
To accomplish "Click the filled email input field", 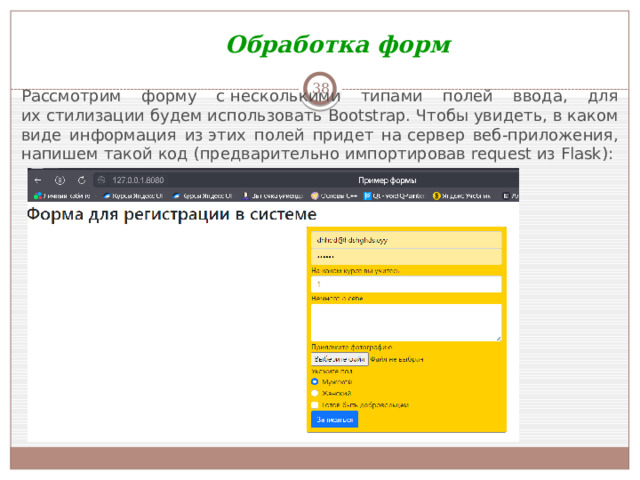I will 406,240.
